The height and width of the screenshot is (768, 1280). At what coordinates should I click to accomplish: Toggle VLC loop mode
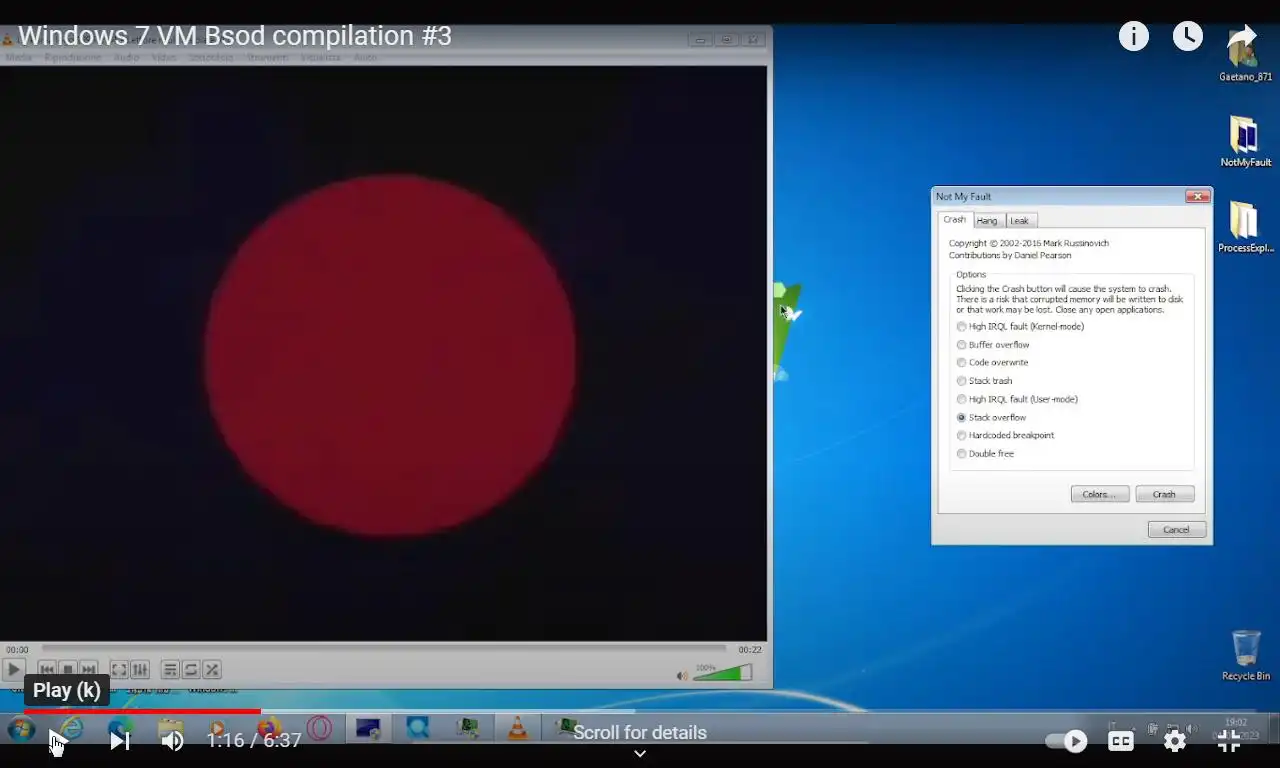coord(191,670)
